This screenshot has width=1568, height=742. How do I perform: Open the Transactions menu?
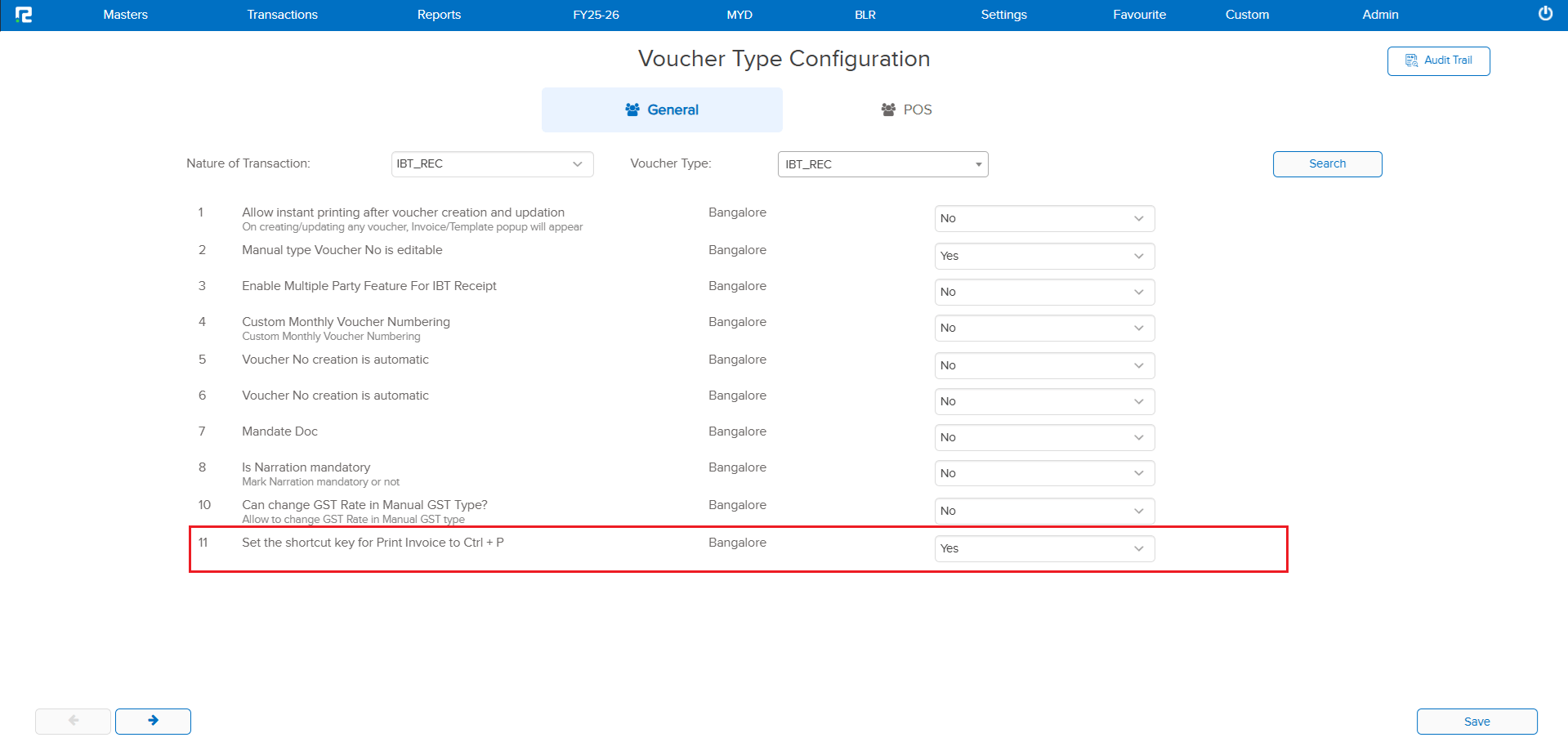coord(282,15)
